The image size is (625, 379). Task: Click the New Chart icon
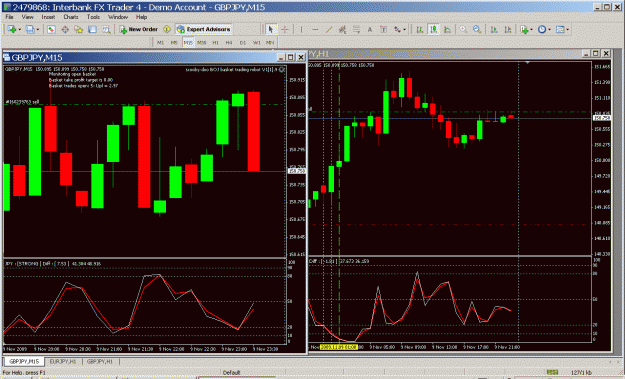pyautogui.click(x=12, y=29)
